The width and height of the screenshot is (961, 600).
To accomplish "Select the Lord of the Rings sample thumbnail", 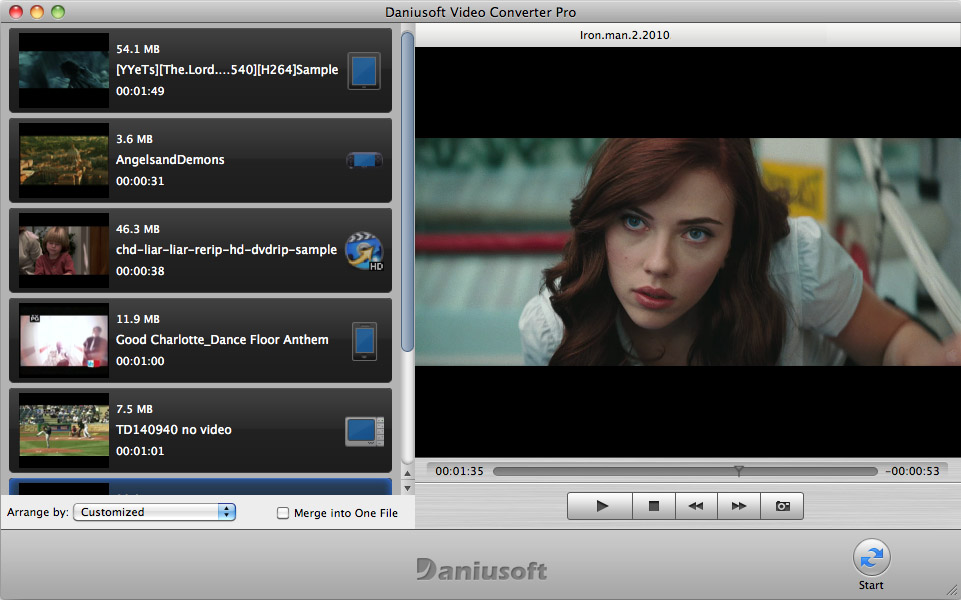I will (x=64, y=70).
